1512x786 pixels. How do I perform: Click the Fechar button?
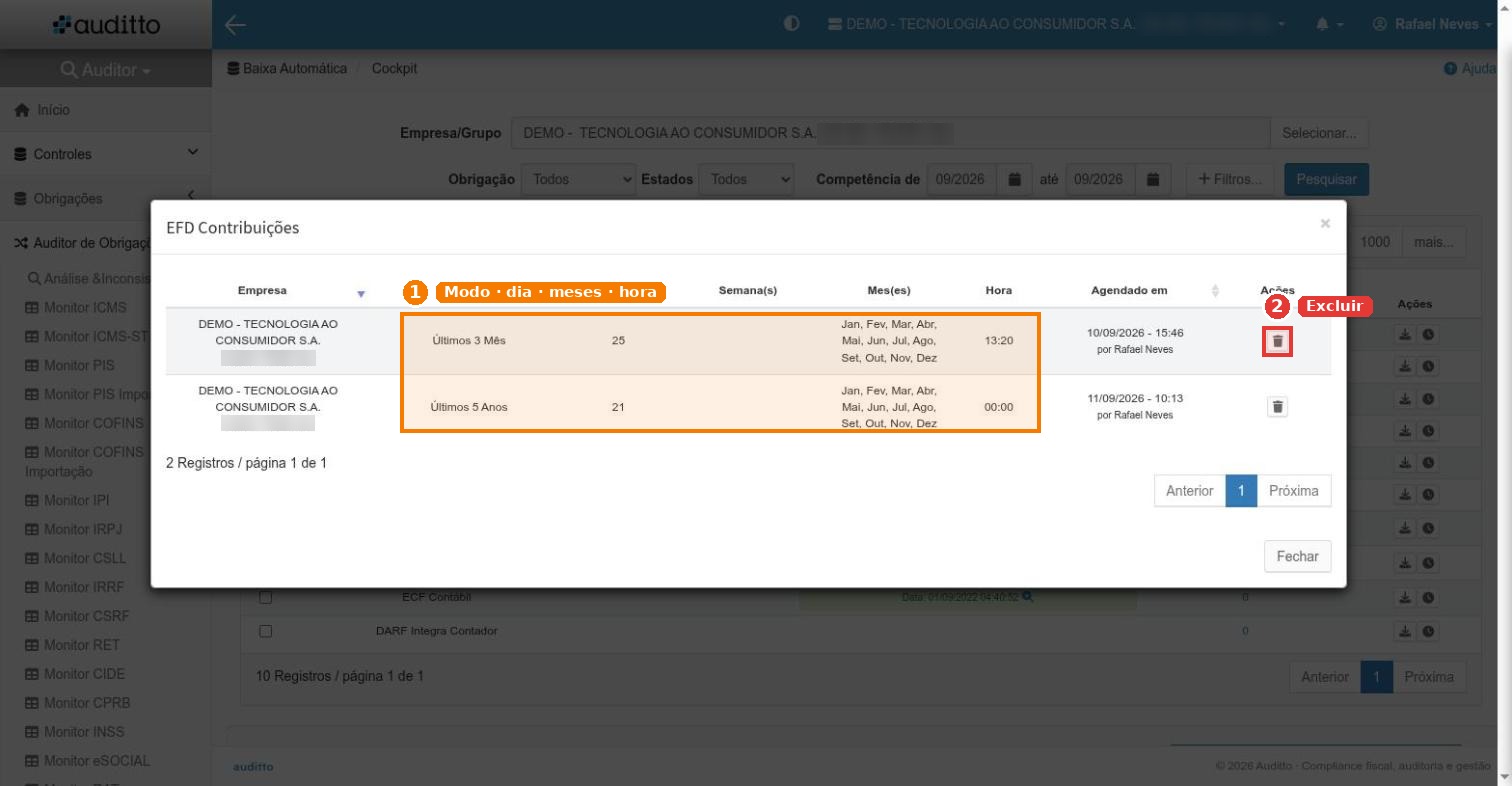[1297, 556]
